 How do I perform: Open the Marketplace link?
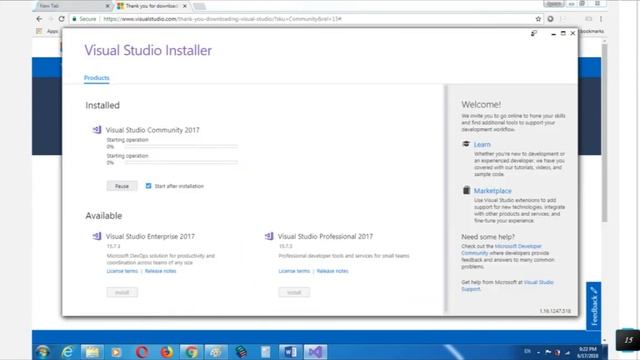tap(493, 191)
